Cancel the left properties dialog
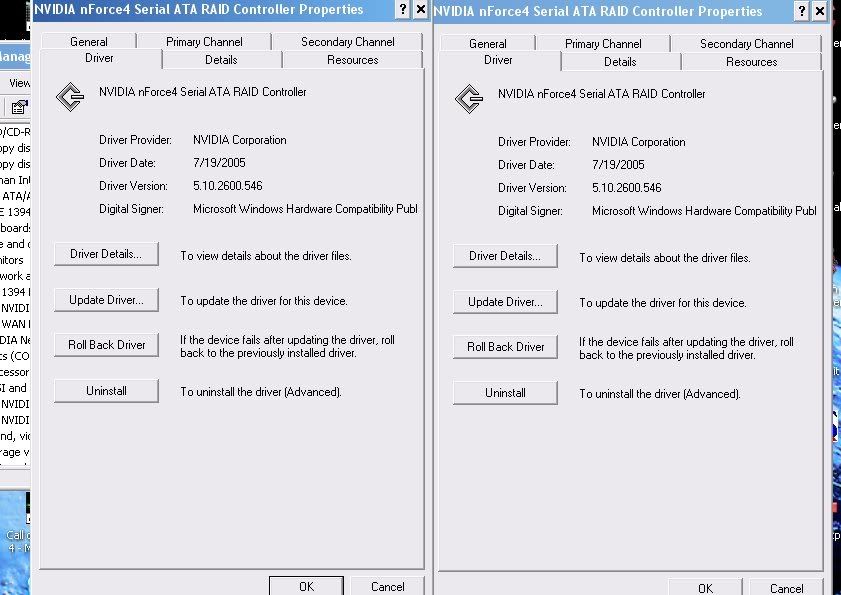The height and width of the screenshot is (595, 841). [387, 586]
